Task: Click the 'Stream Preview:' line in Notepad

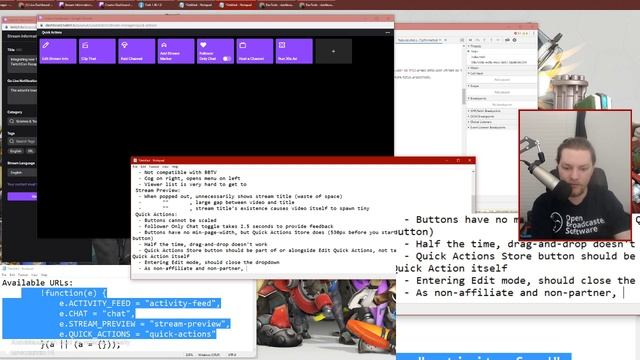Action: point(158,190)
